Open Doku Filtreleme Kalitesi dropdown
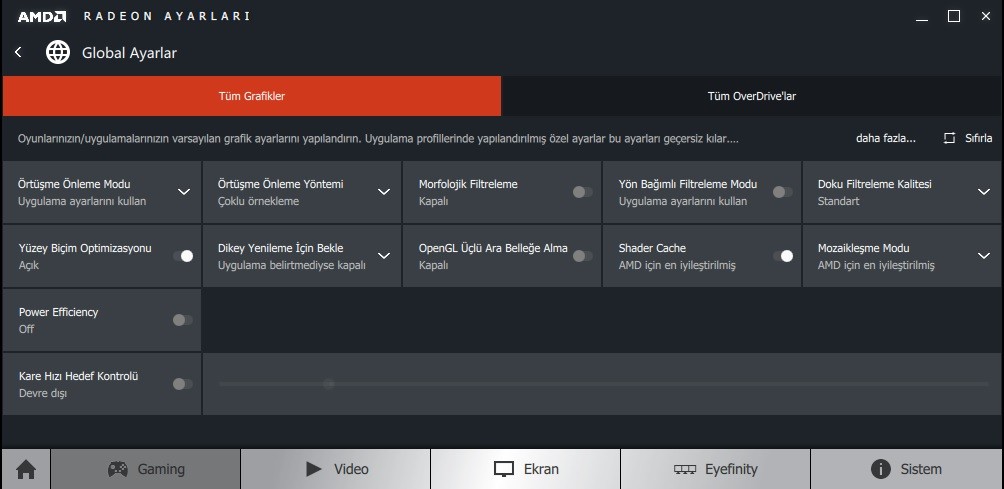Image resolution: width=1004 pixels, height=489 pixels. (984, 192)
